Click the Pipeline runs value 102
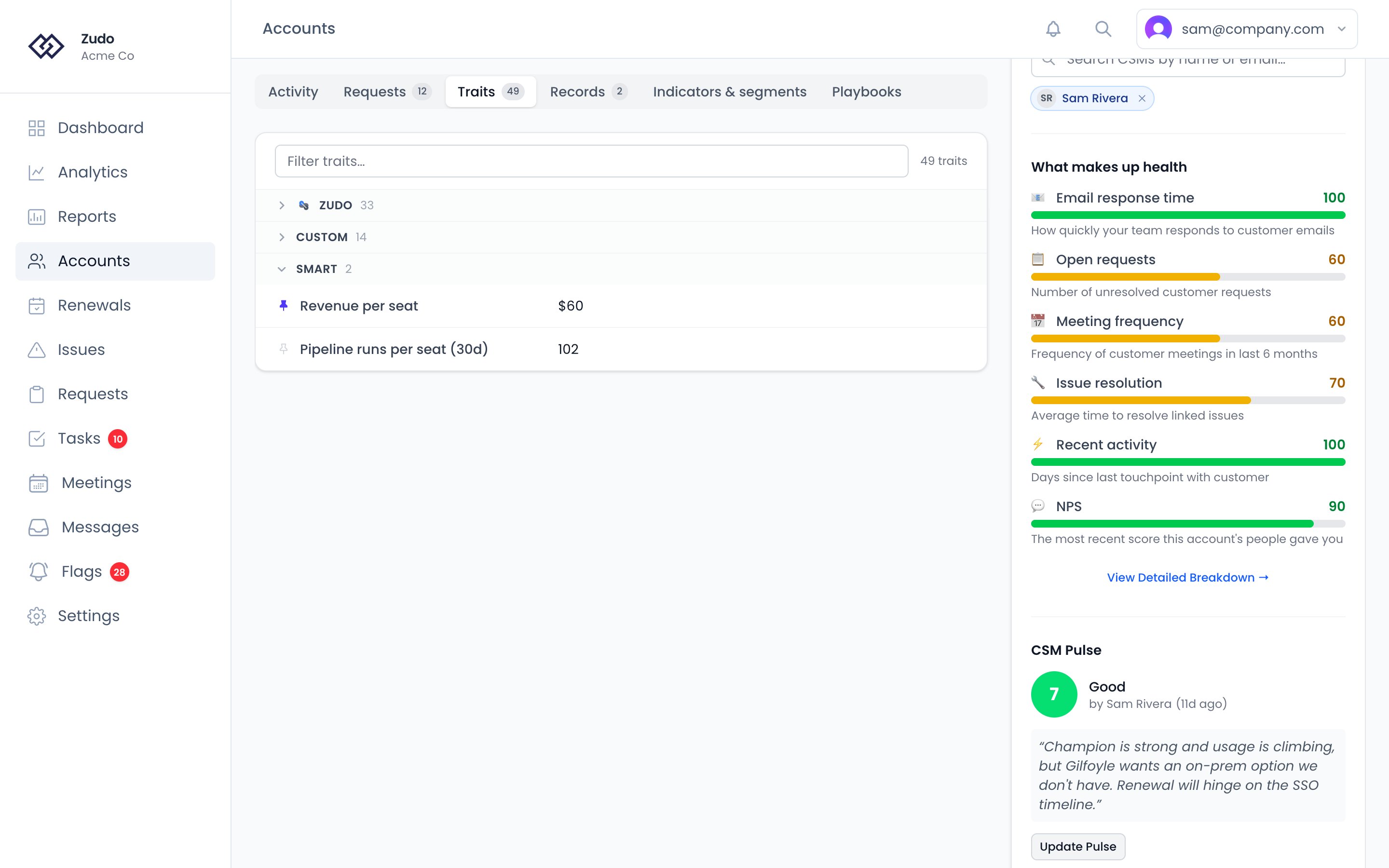 click(568, 349)
